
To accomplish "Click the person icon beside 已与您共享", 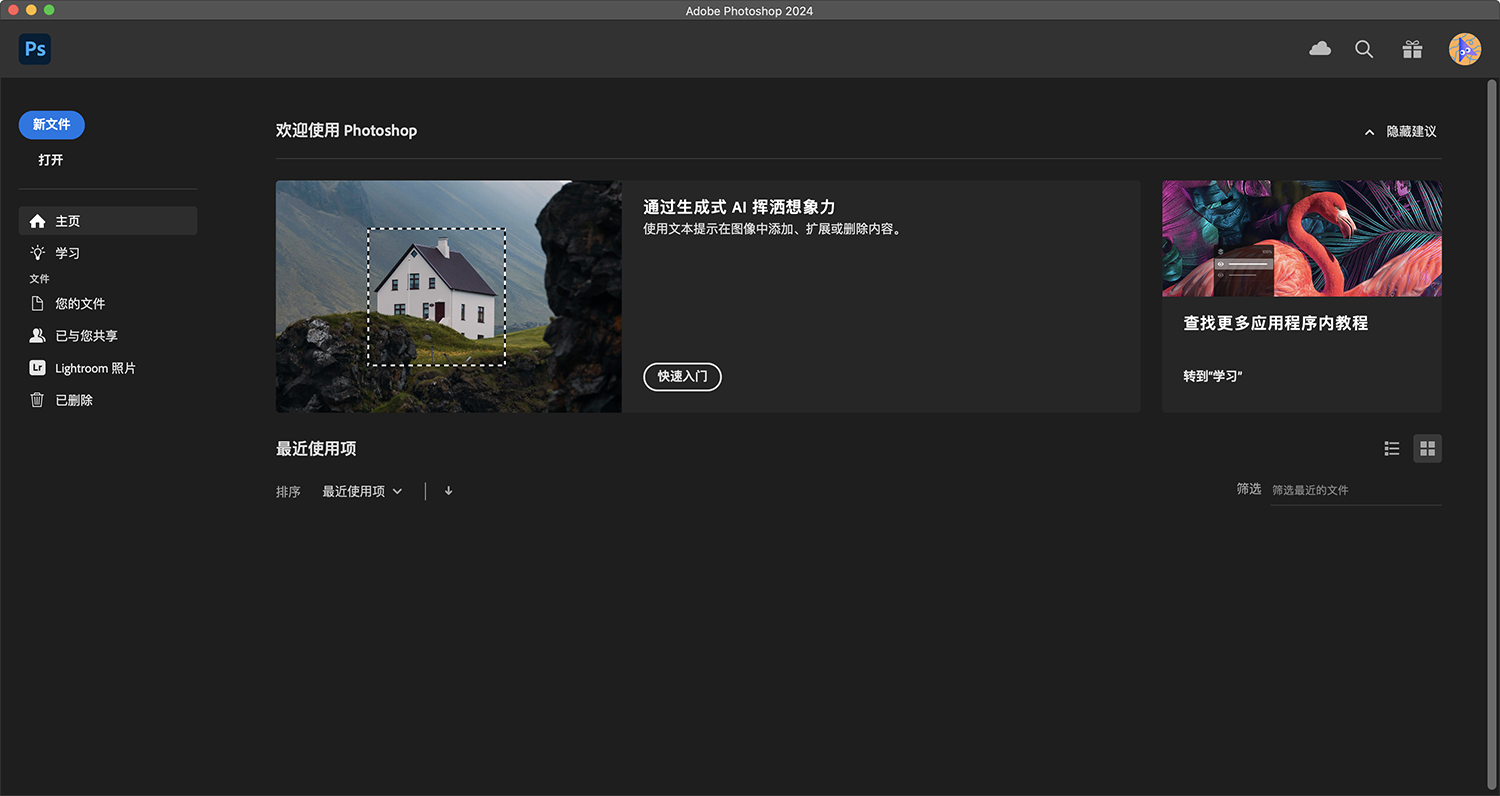I will [38, 336].
